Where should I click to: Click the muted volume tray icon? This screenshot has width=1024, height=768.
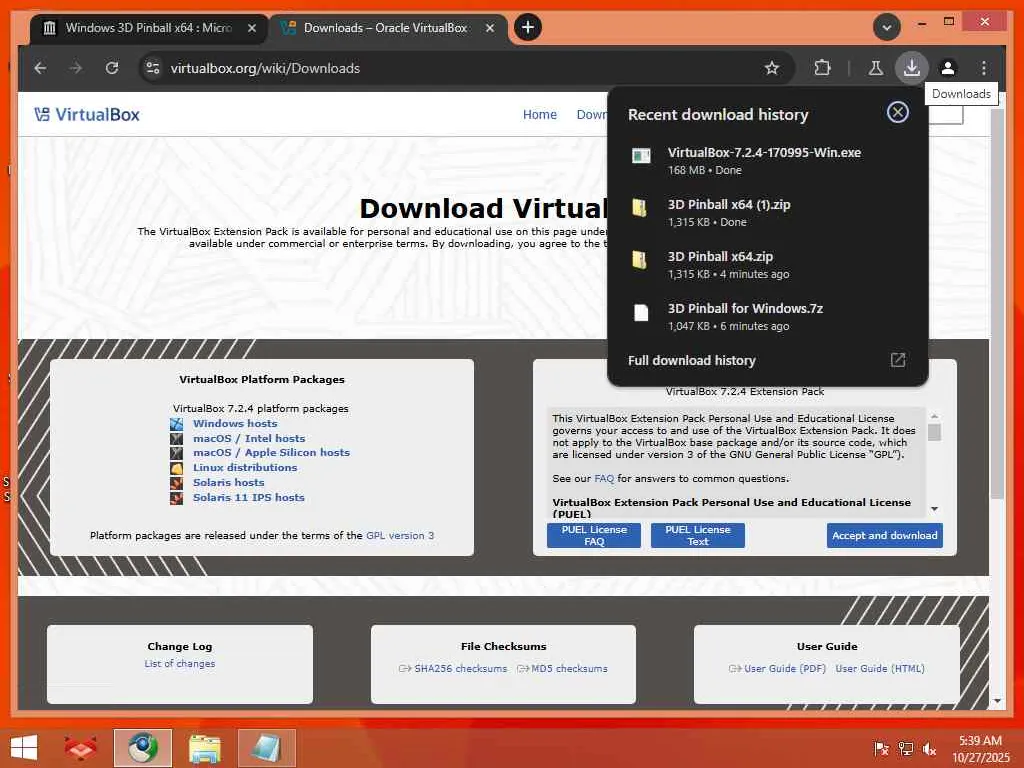point(929,749)
